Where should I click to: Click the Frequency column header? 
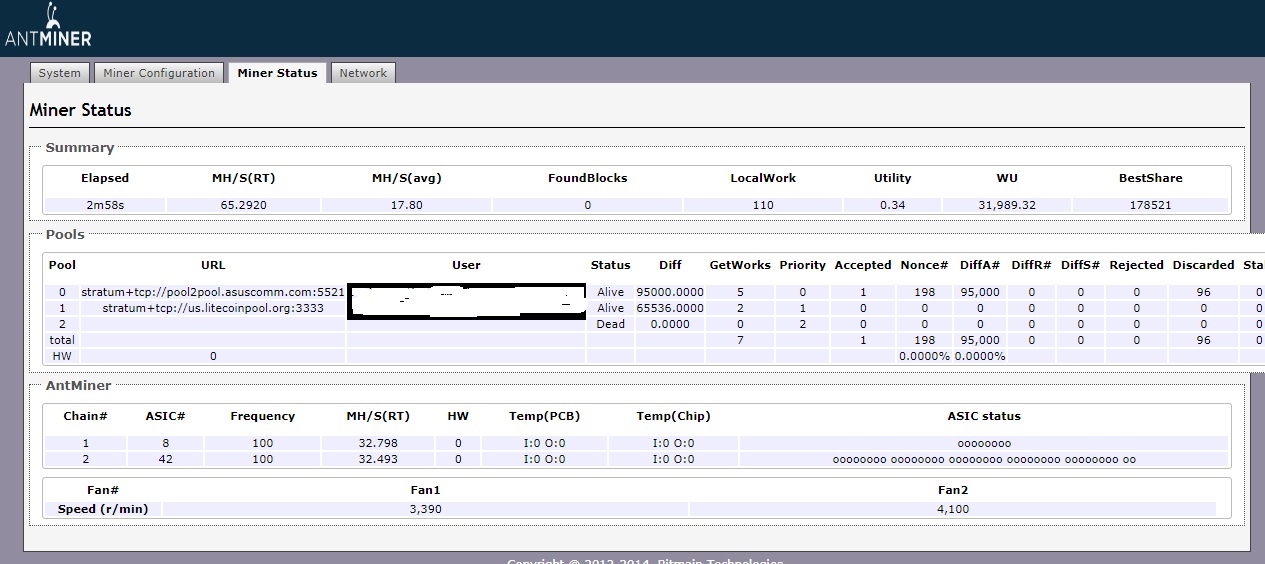click(x=262, y=416)
